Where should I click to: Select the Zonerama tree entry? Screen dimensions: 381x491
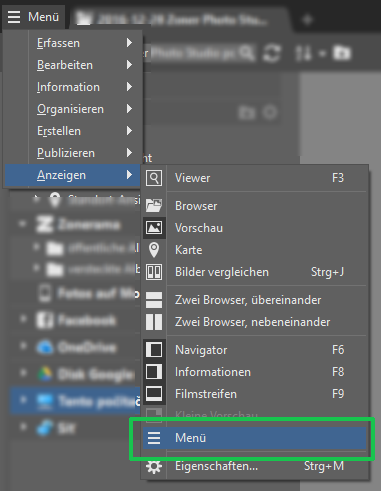click(89, 225)
